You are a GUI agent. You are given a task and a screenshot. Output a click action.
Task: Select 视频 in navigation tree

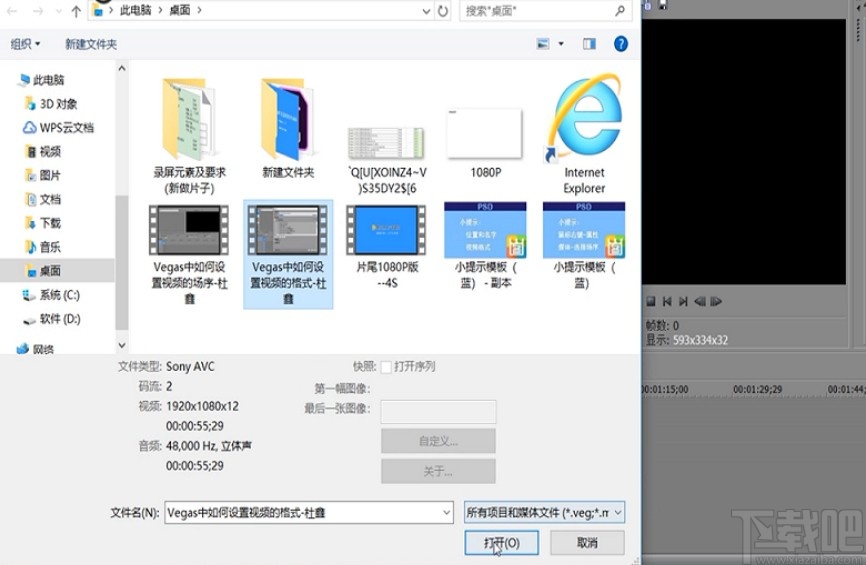coord(43,151)
